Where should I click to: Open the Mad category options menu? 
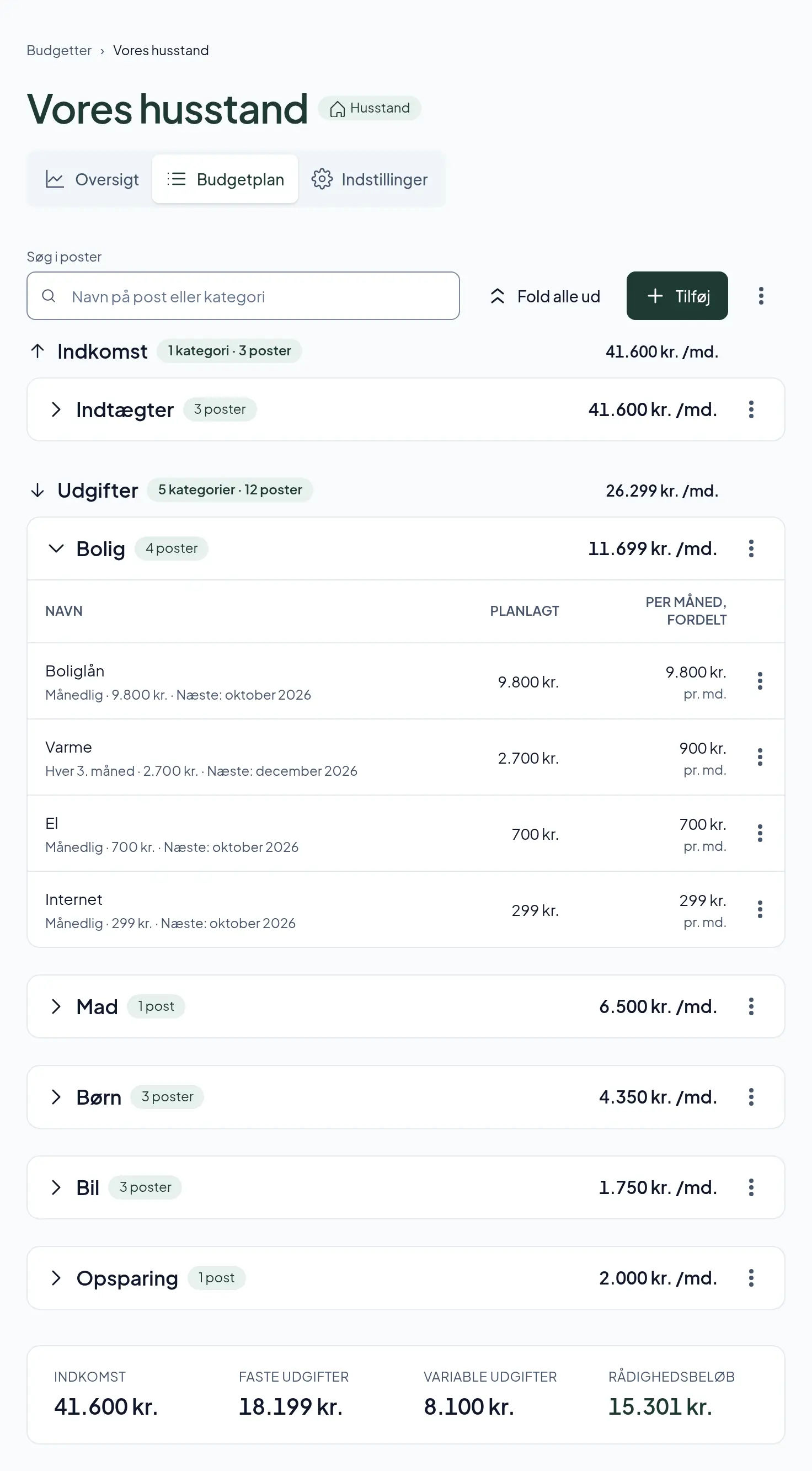751,1006
